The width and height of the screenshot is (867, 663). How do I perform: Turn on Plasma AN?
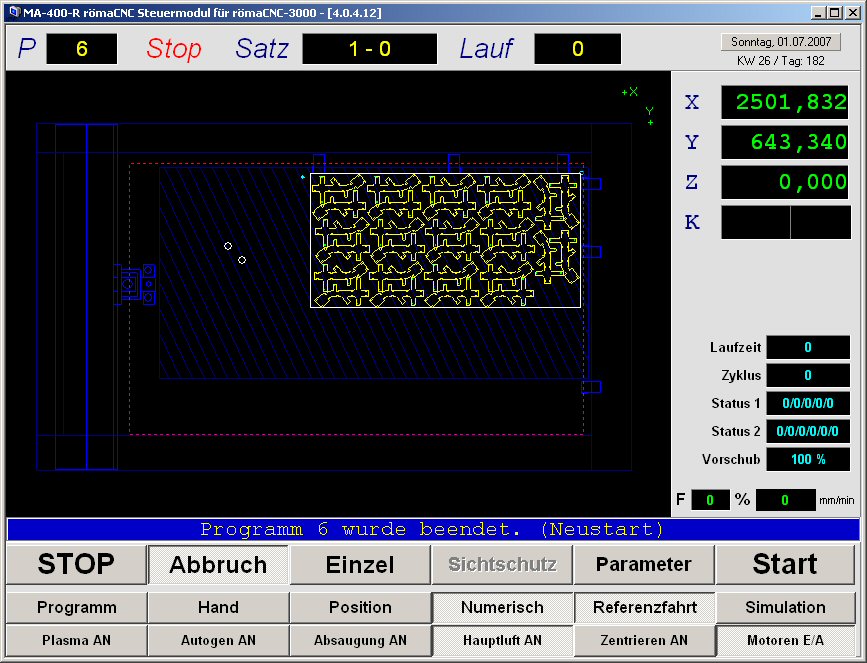click(77, 640)
